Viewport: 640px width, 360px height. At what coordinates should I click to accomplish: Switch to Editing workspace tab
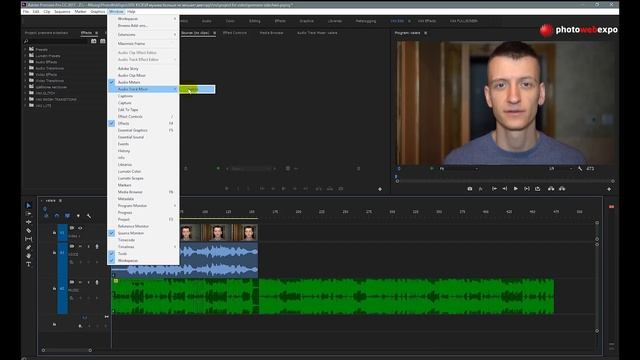[x=255, y=21]
